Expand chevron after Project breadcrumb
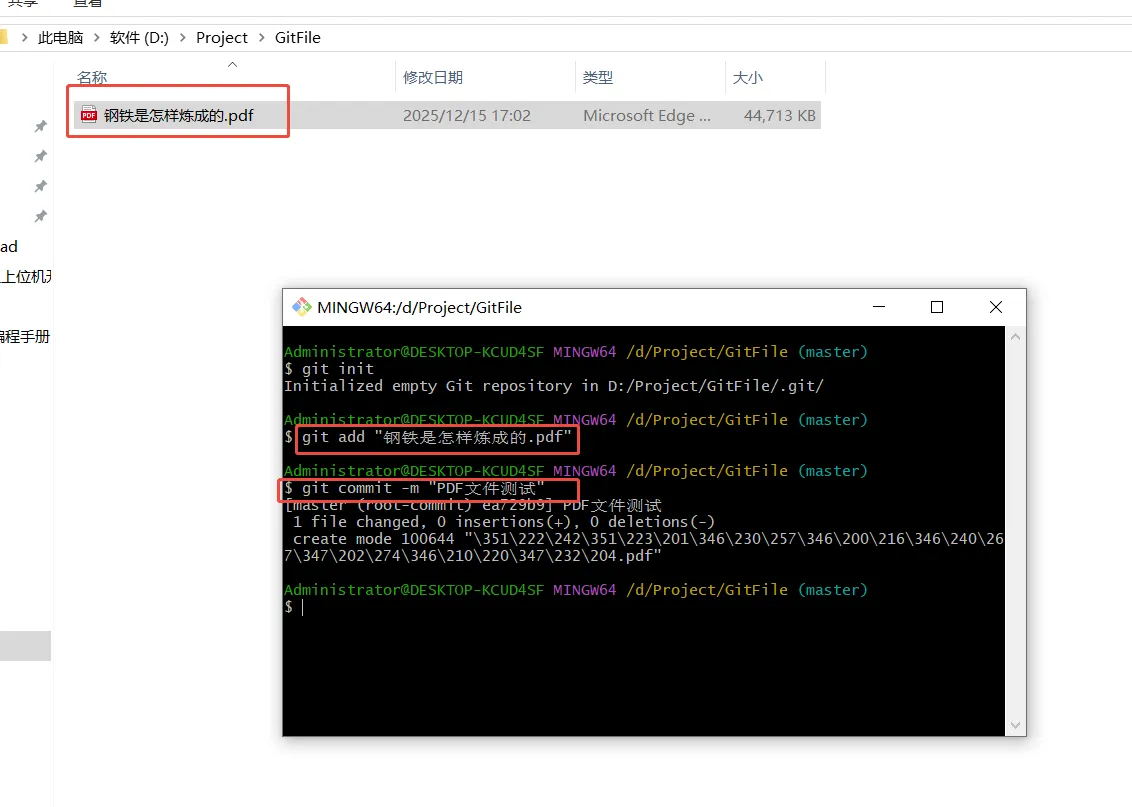Image resolution: width=1132 pixels, height=807 pixels. tap(261, 38)
